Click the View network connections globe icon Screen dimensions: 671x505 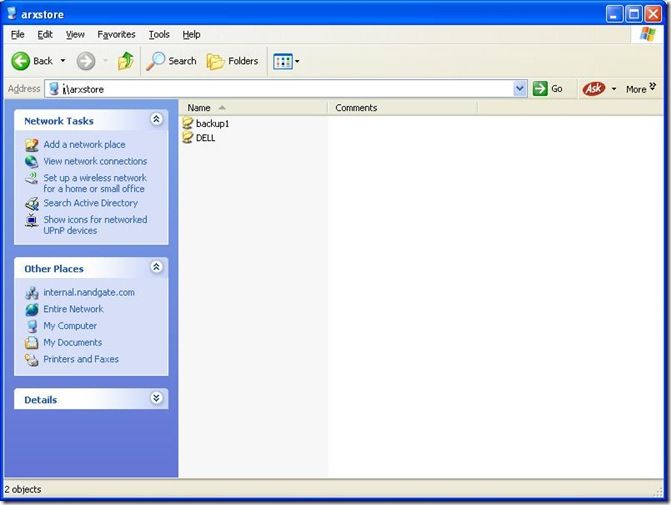(x=31, y=161)
